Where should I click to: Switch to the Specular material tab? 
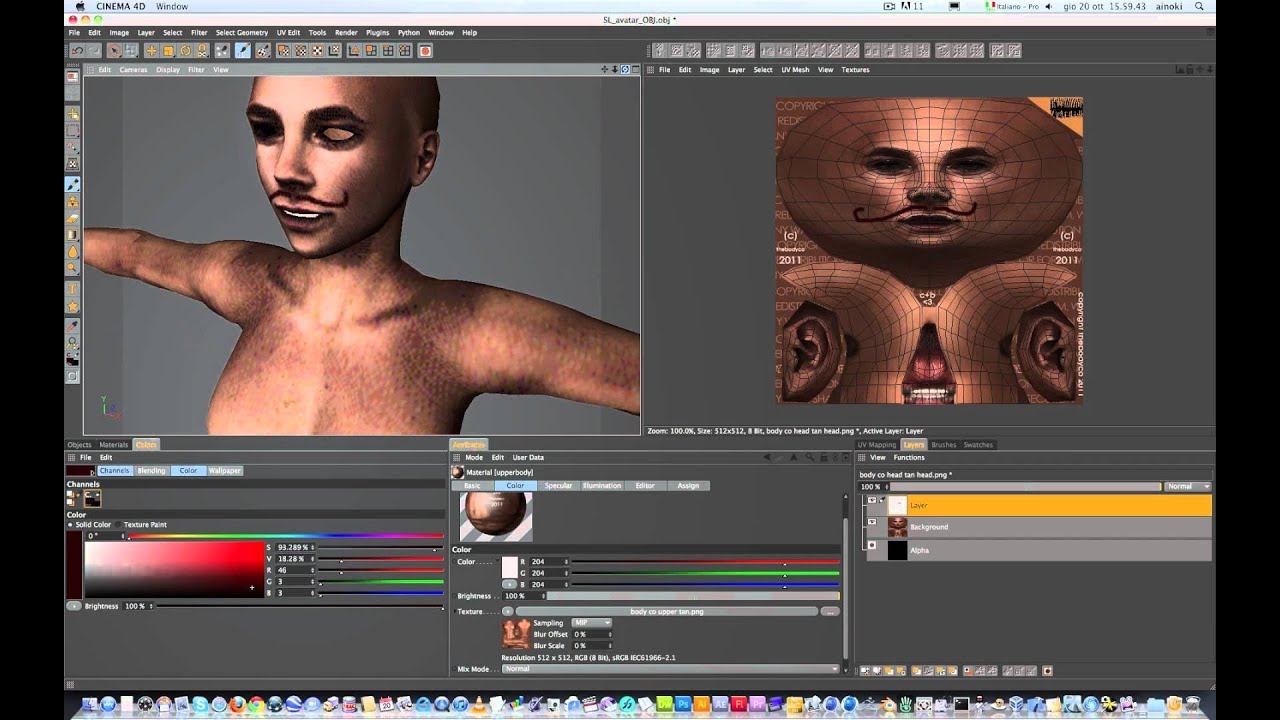point(558,486)
